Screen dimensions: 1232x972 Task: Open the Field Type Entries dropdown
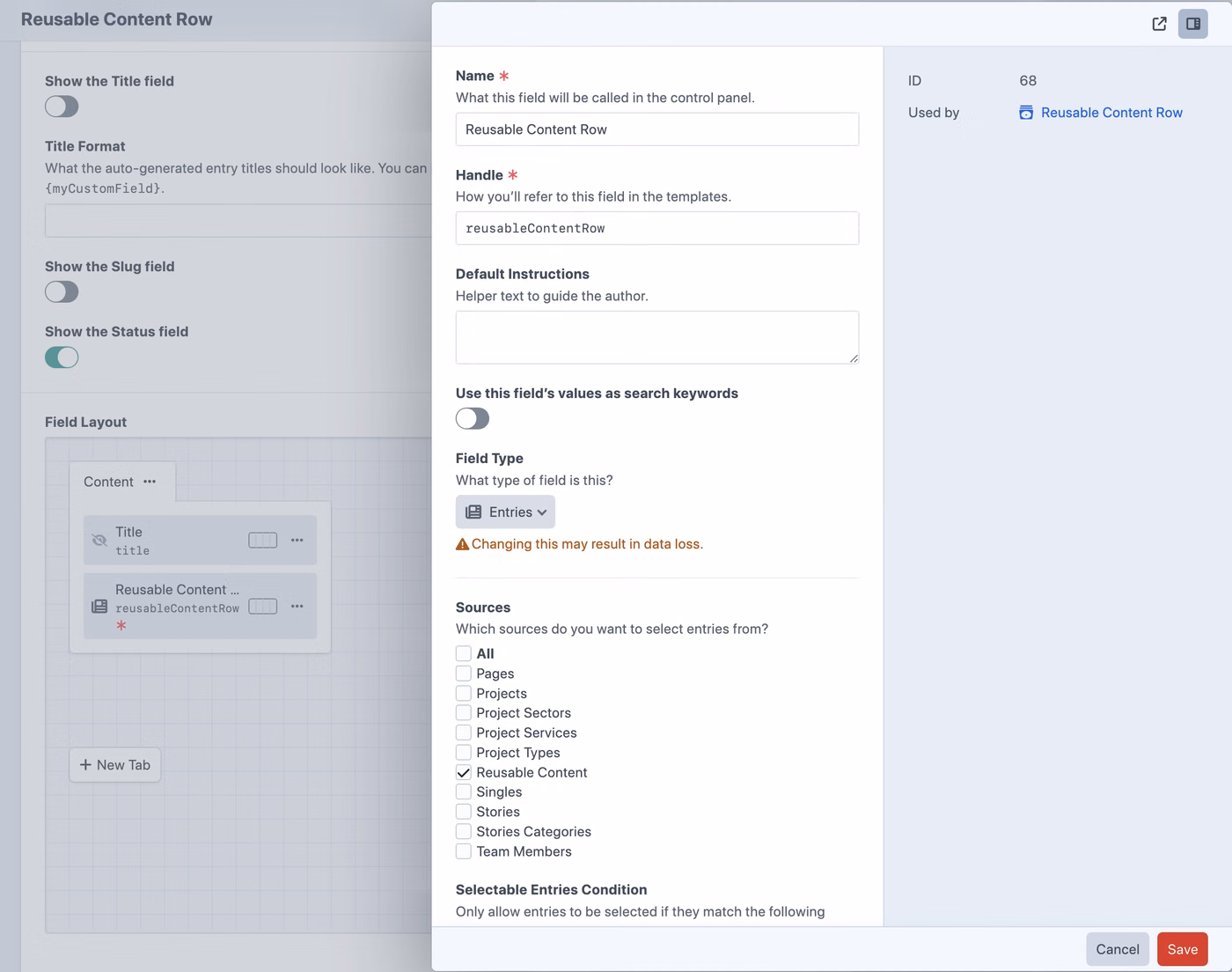pyautogui.click(x=505, y=512)
